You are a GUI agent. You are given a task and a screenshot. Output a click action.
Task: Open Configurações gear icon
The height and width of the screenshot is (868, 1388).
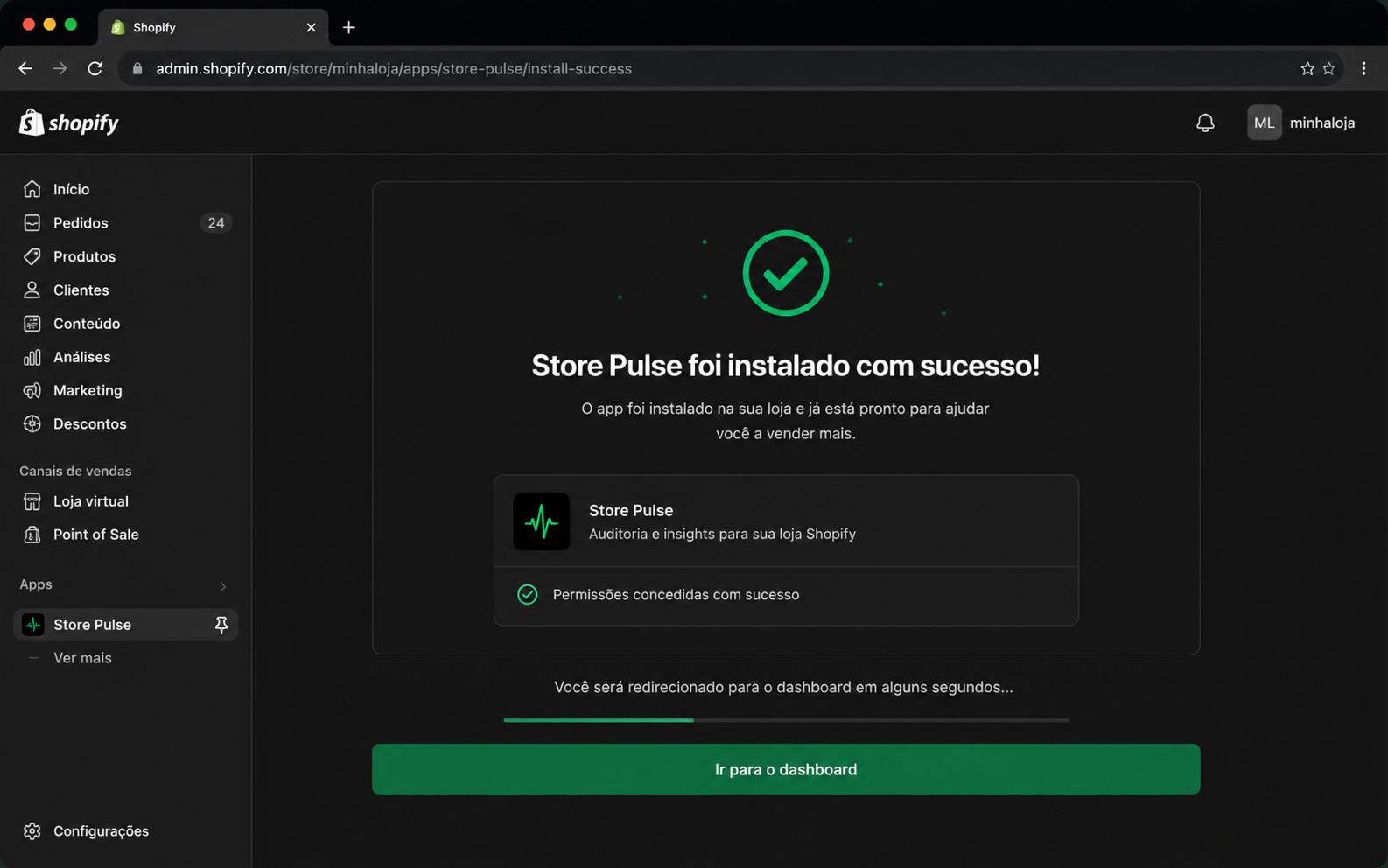tap(32, 831)
